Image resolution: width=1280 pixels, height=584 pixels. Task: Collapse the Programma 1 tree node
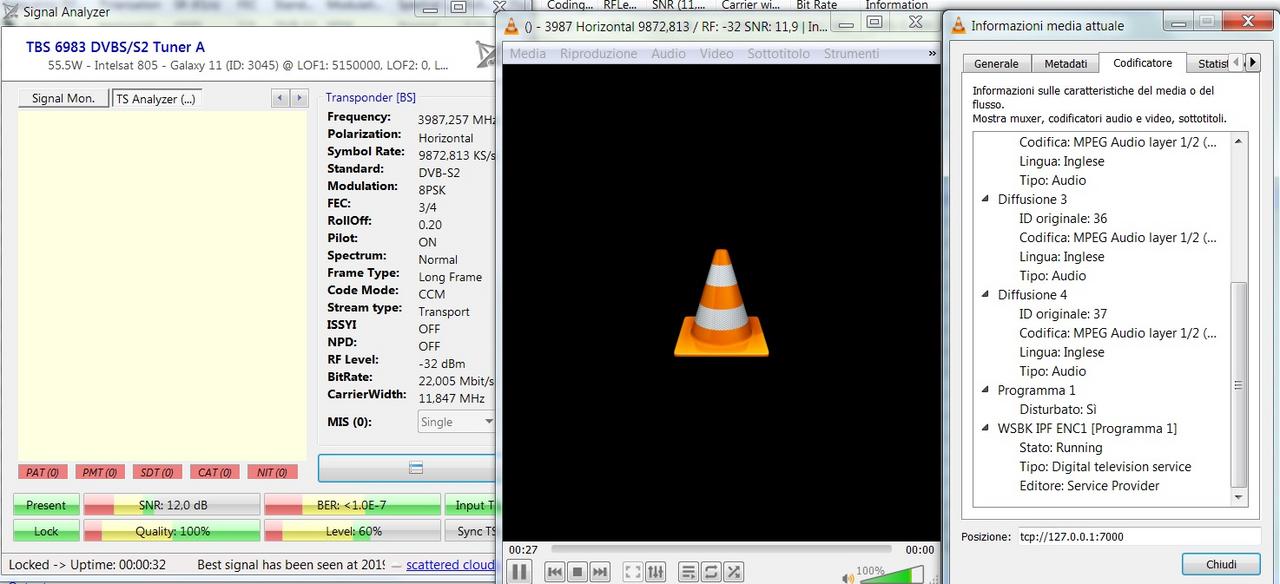click(986, 390)
